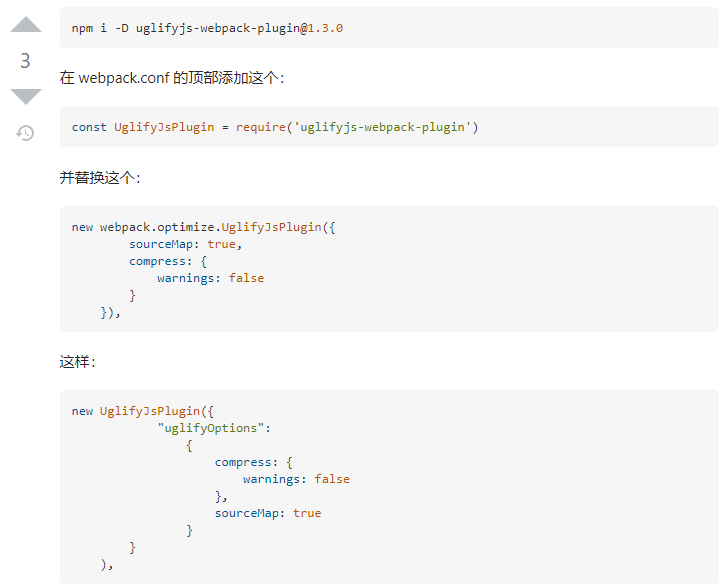Click the text 并替换这个
The height and width of the screenshot is (587, 728).
point(99,177)
